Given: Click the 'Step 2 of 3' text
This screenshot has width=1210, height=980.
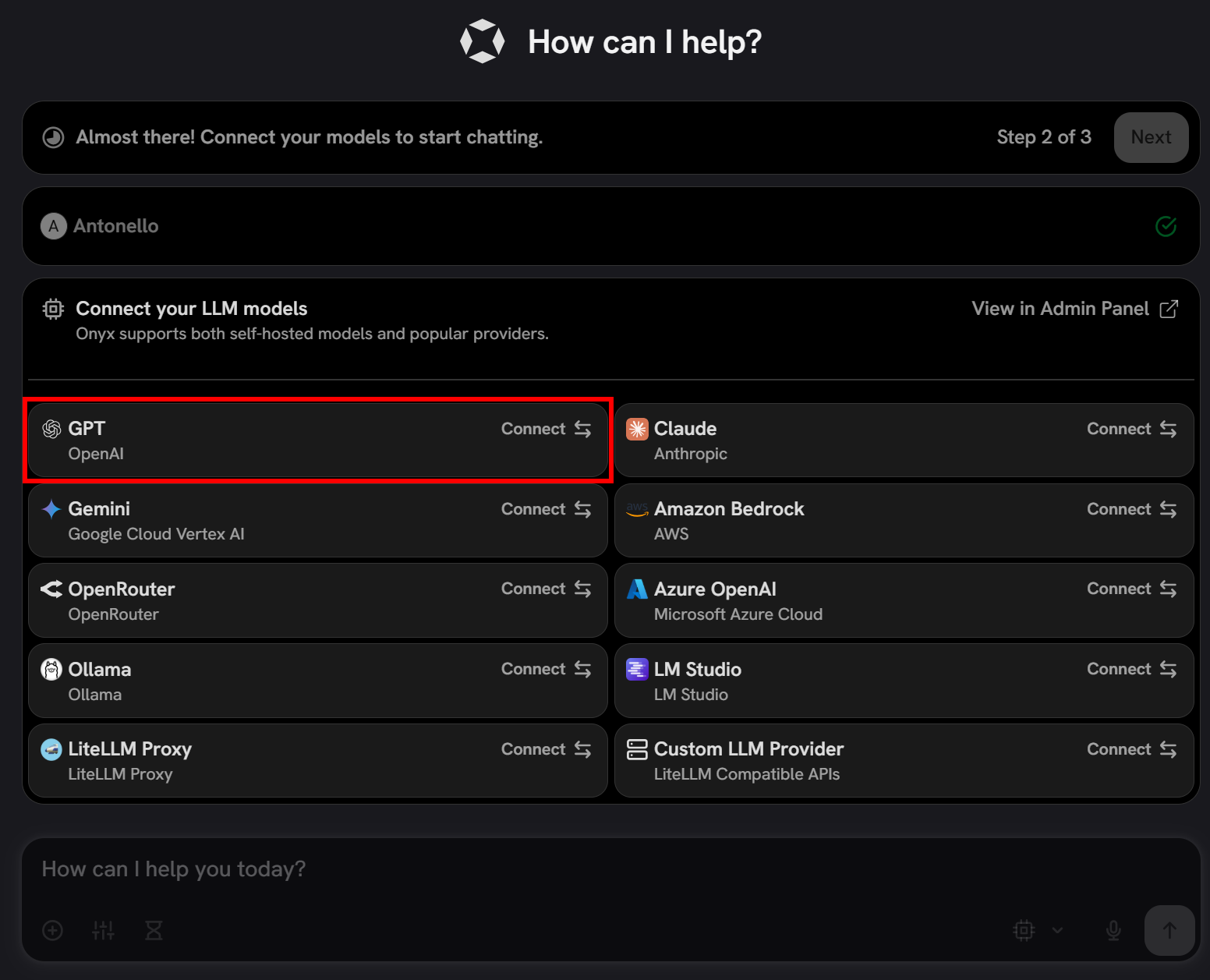Looking at the screenshot, I should [1044, 137].
